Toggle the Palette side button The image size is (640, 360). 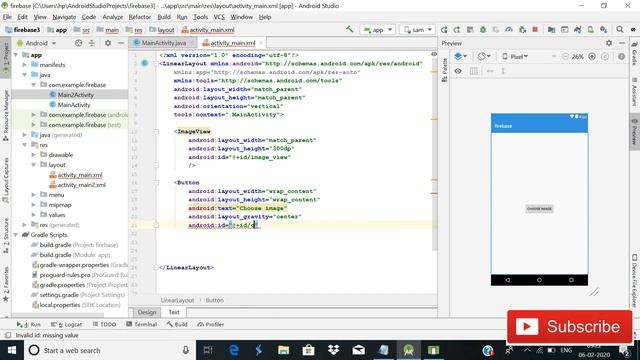click(444, 69)
